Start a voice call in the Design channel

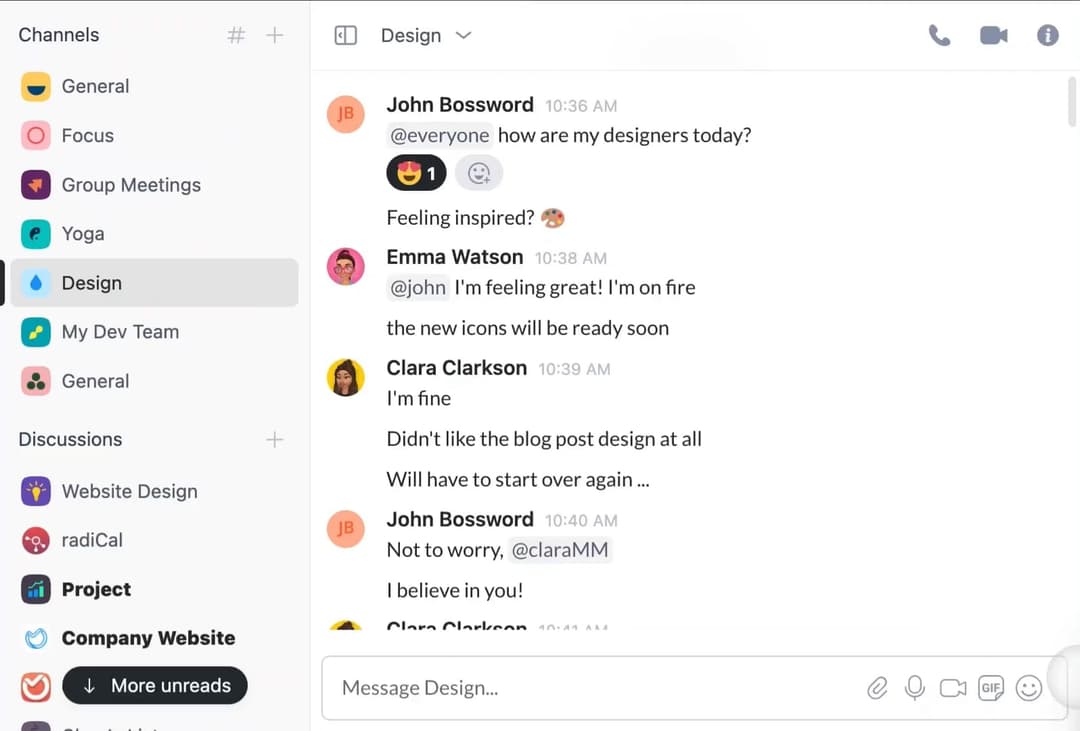click(939, 34)
